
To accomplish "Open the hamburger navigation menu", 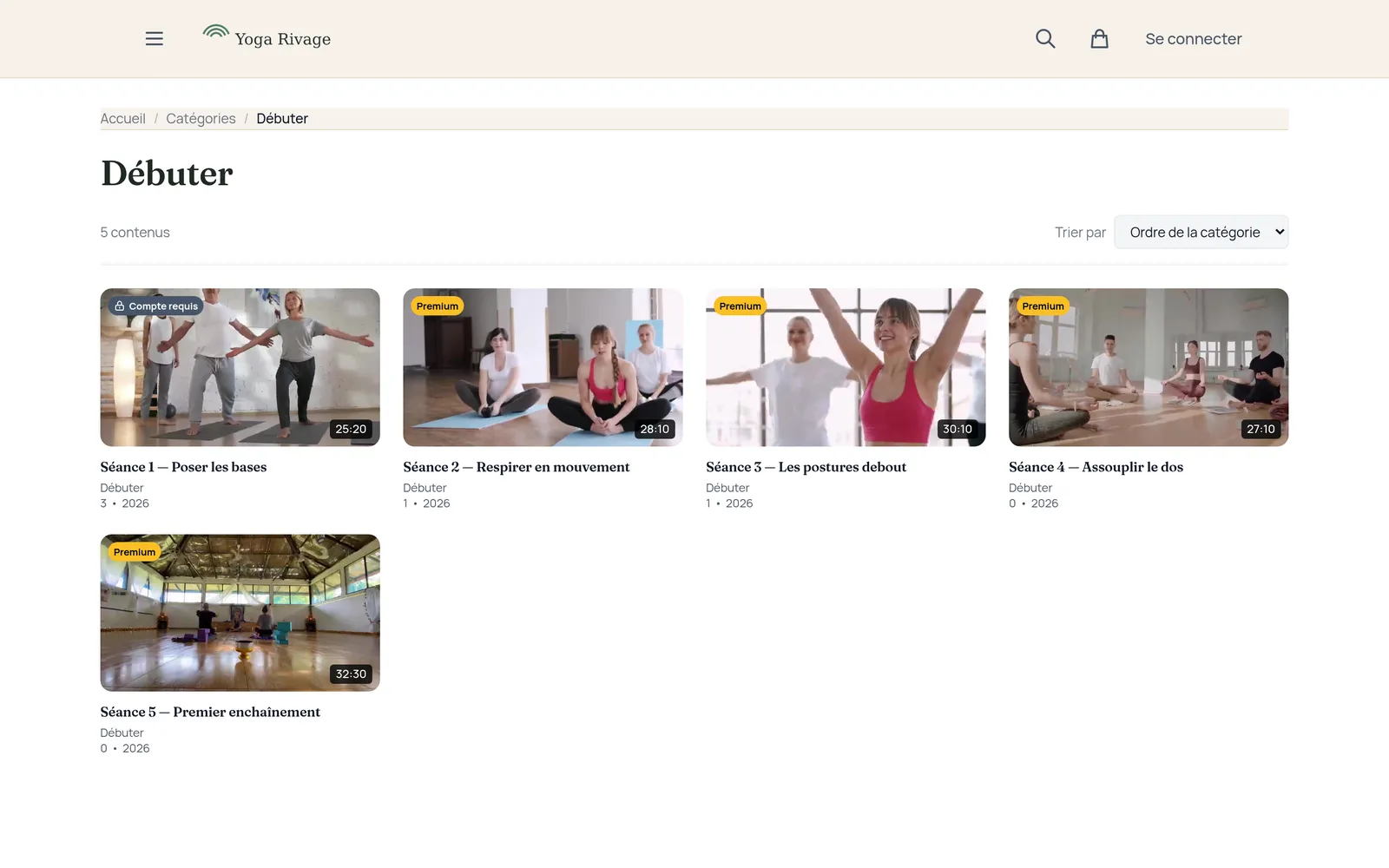I will tap(155, 39).
